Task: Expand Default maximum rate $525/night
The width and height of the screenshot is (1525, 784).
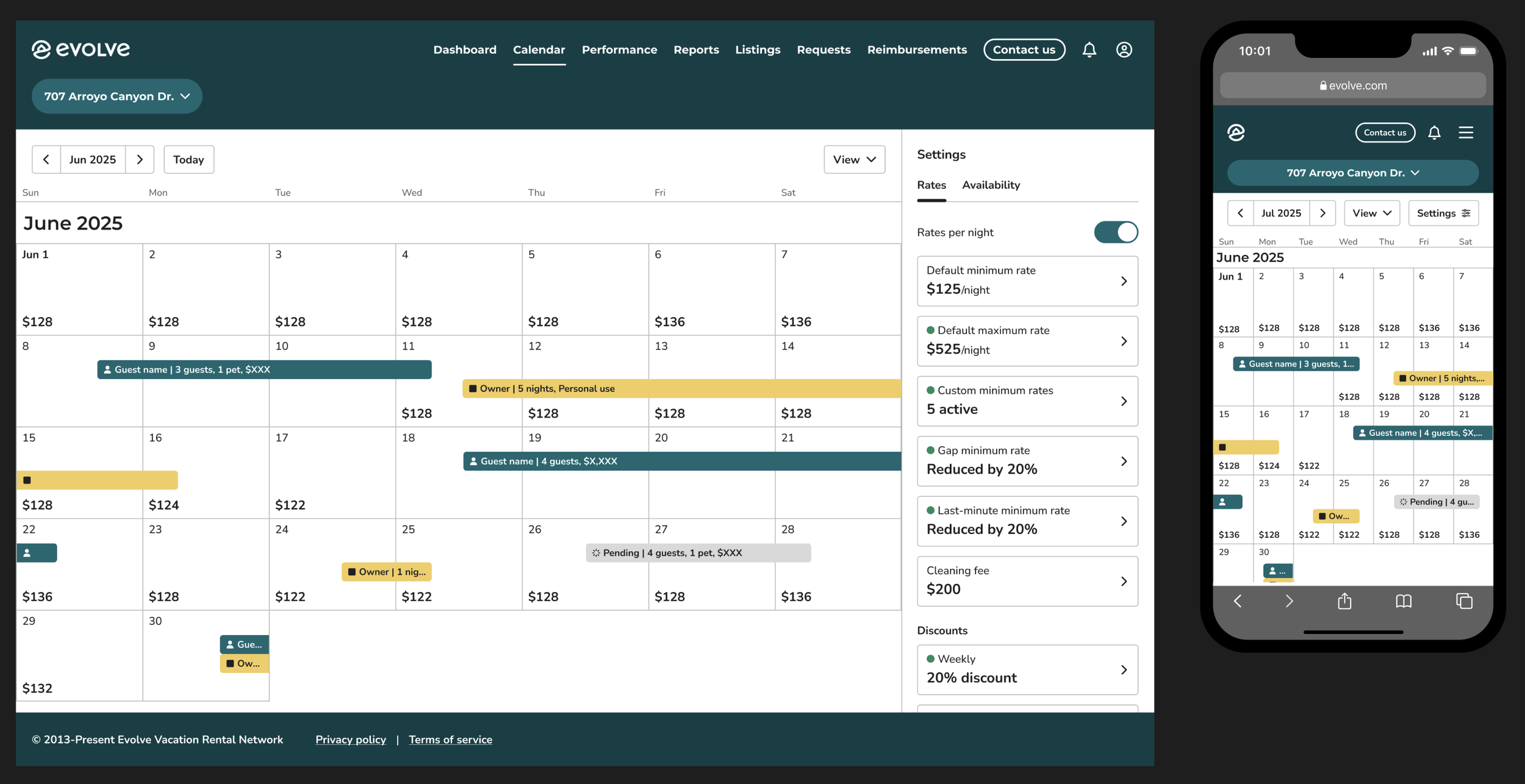Action: tap(1027, 341)
